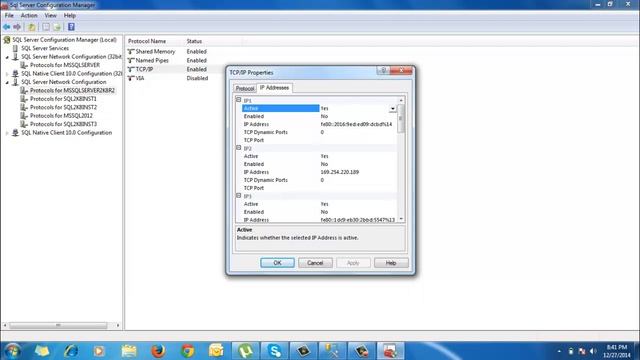
Task: Select the SQL Server Services node icon
Action: tap(16, 48)
